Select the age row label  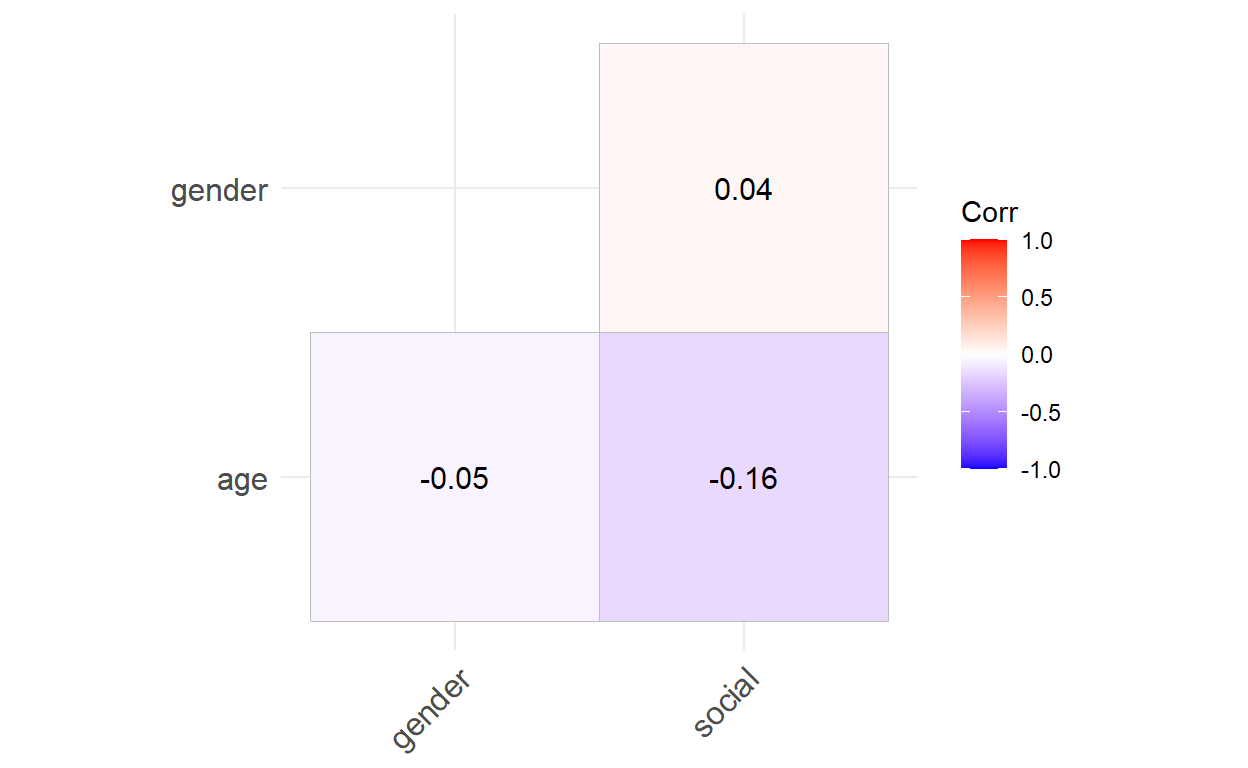pos(242,480)
